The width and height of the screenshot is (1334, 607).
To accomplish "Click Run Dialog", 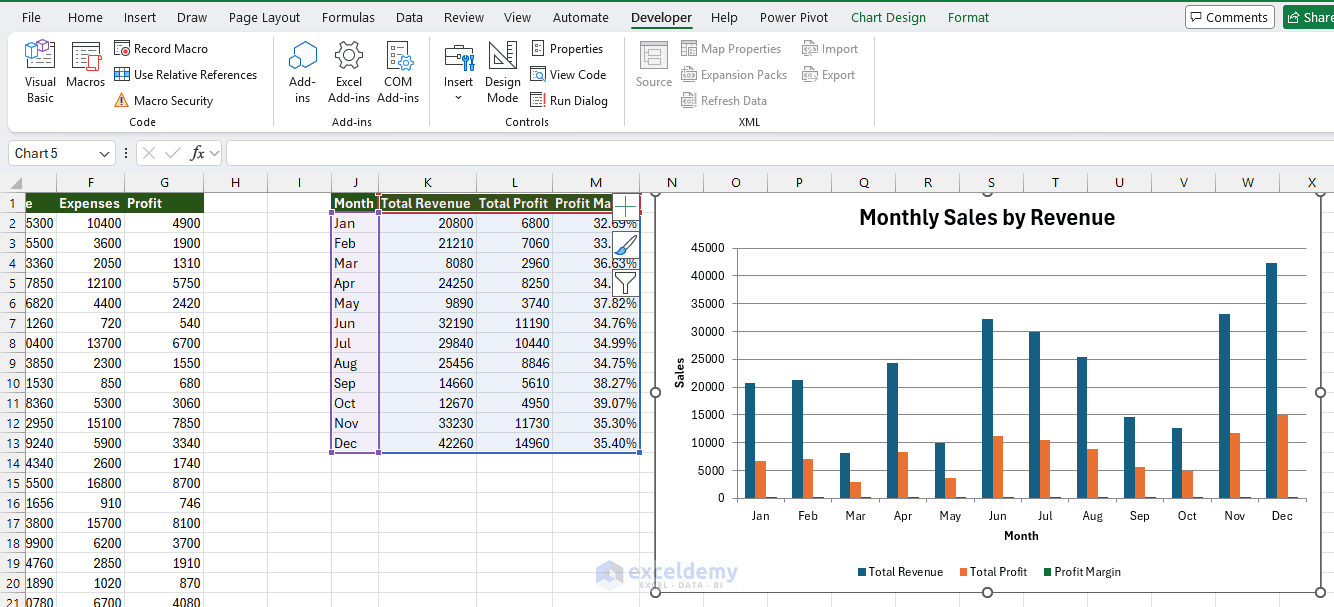I will [x=569, y=100].
